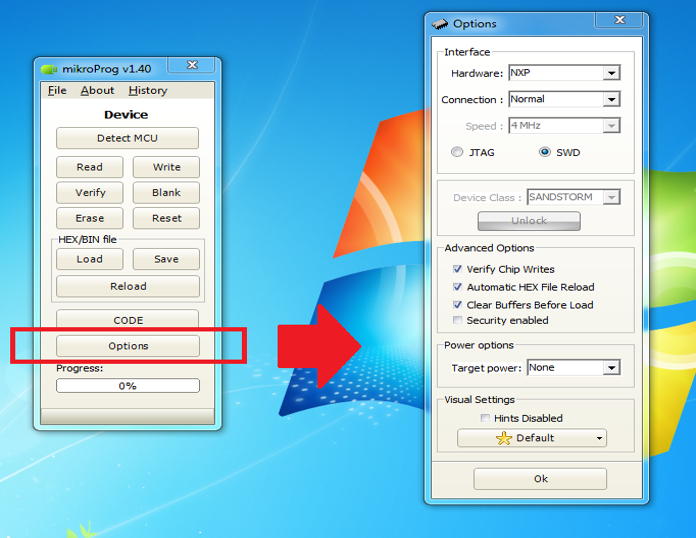Open the Target power dropdown
Image resolution: width=696 pixels, height=538 pixels.
tap(611, 368)
